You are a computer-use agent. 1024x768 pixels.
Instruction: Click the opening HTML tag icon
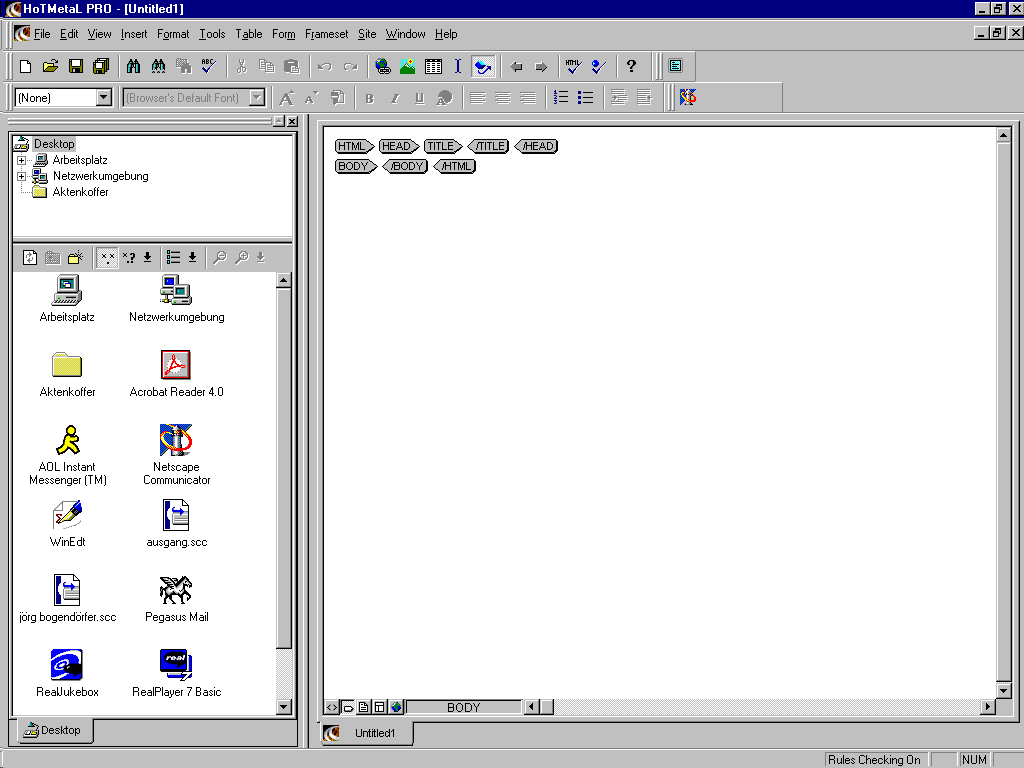point(354,146)
